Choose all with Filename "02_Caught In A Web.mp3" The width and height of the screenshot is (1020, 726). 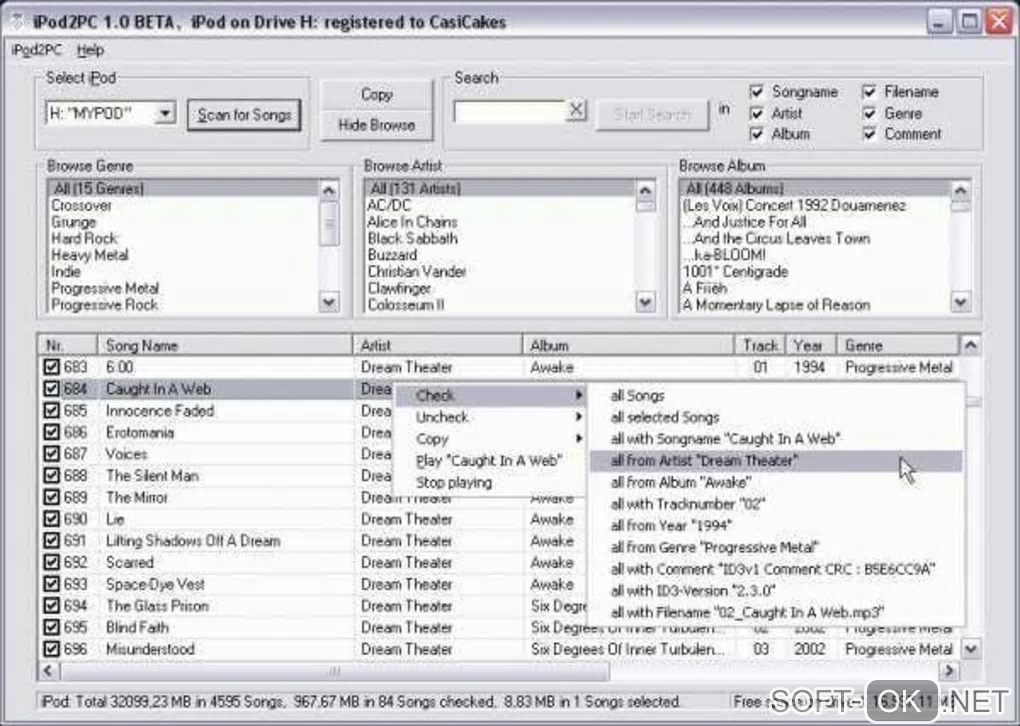coord(775,613)
